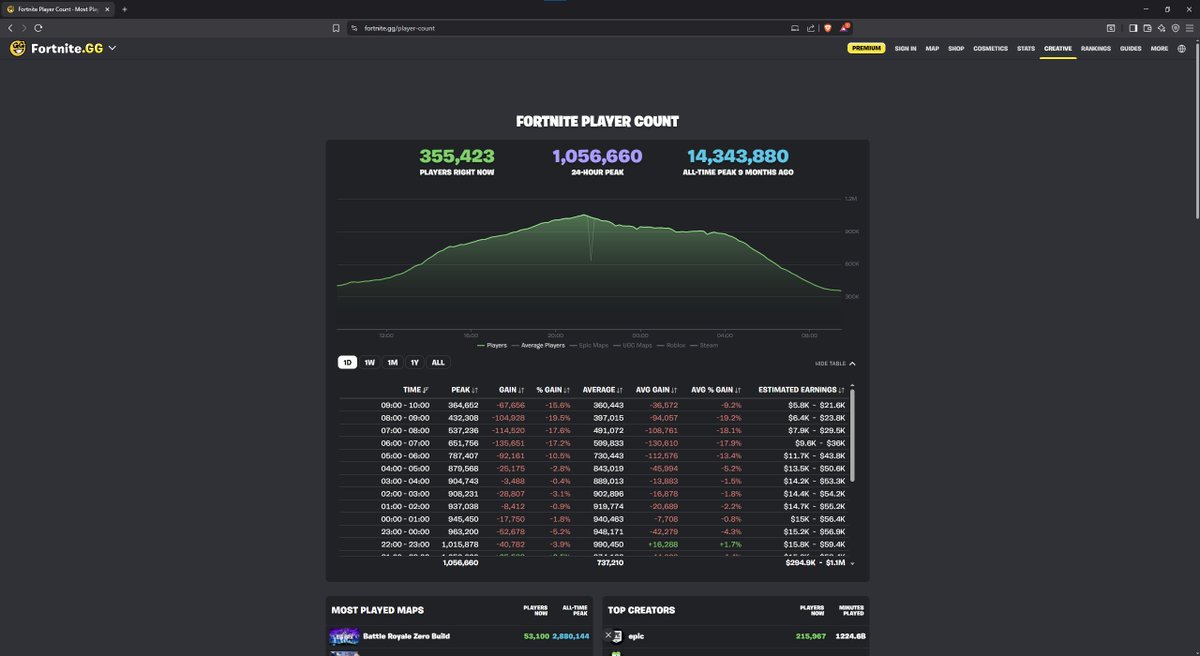Open the share page icon in address bar

[x=810, y=28]
